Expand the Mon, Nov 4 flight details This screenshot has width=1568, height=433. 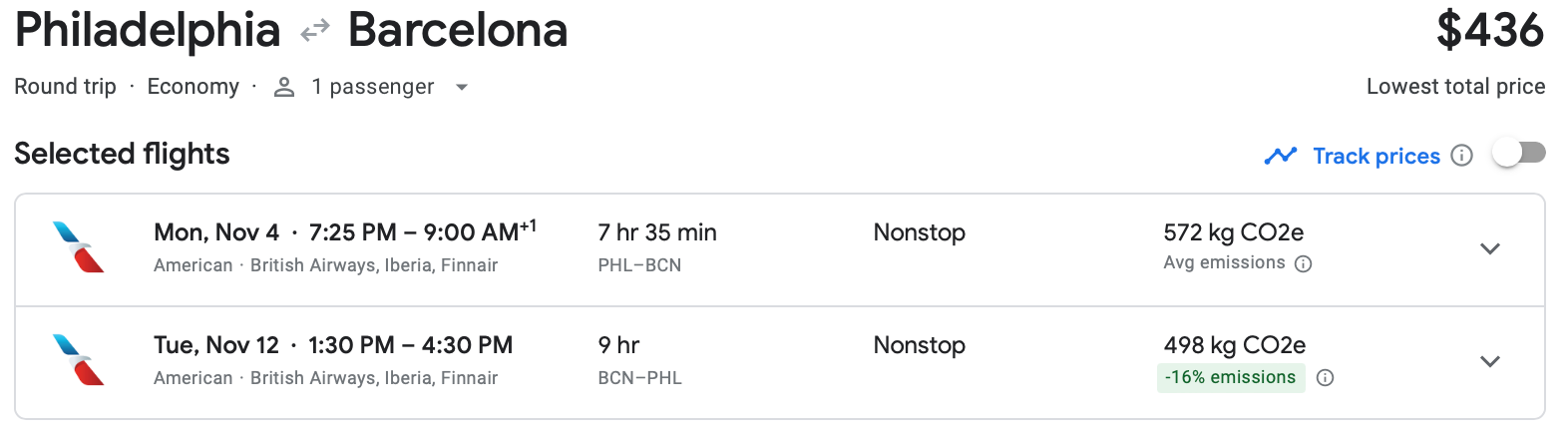pos(1489,249)
